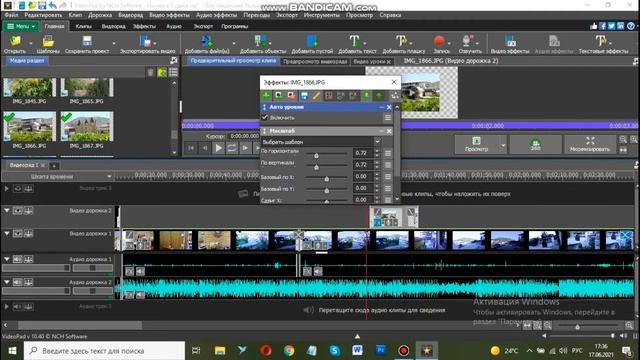
Task: Toggle lock icon on Video Track 2
Action: click(29, 211)
